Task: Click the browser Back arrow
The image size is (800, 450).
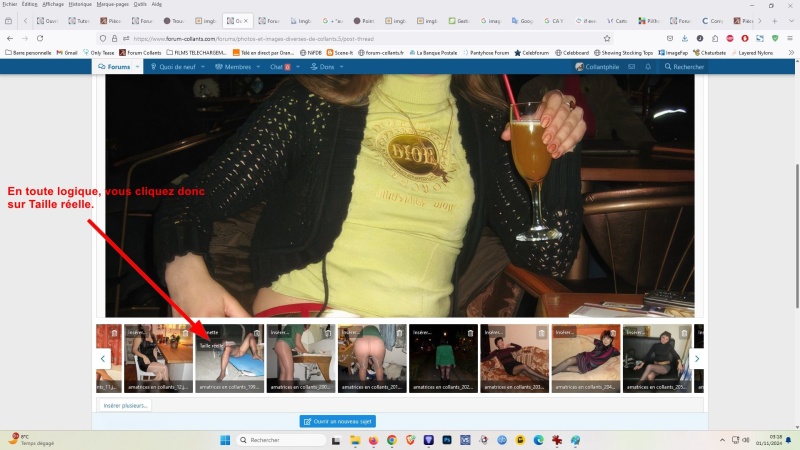Action: 10,38
